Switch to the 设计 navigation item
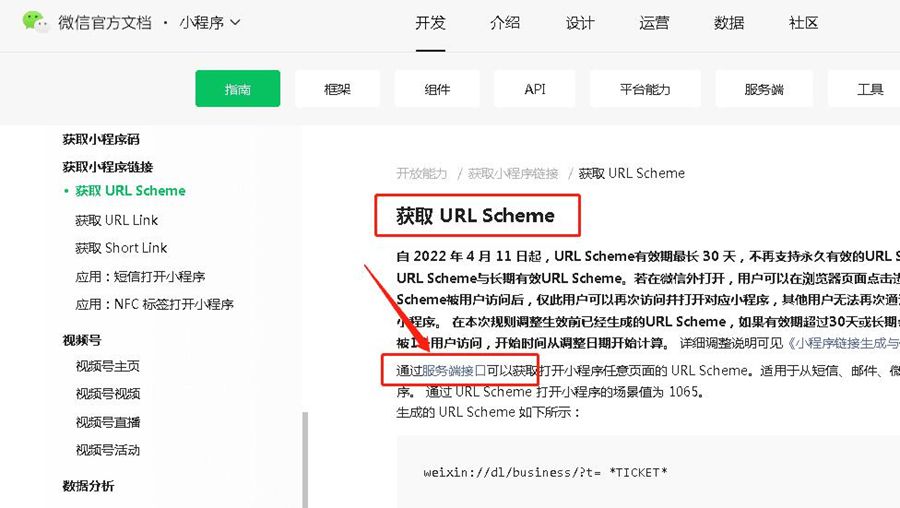 580,23
